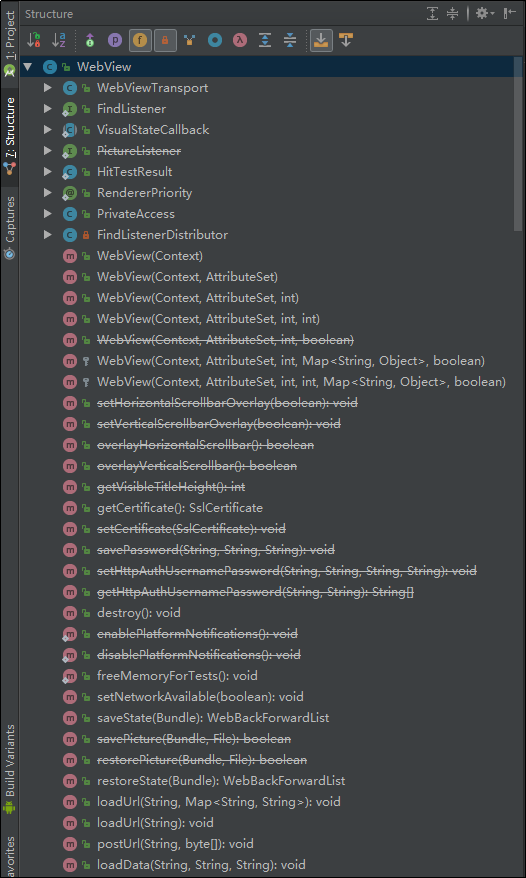
Task: Expand the FindListenerDistributor node
Action: pyautogui.click(x=48, y=235)
